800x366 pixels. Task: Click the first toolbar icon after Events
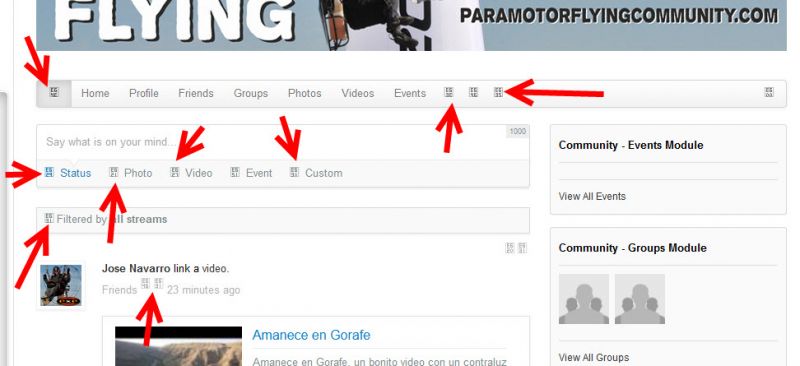[449, 92]
